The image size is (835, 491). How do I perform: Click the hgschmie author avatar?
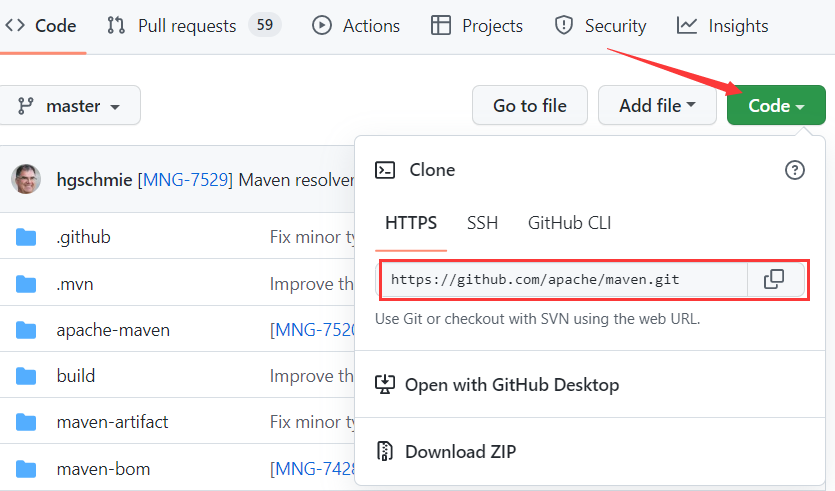(26, 179)
